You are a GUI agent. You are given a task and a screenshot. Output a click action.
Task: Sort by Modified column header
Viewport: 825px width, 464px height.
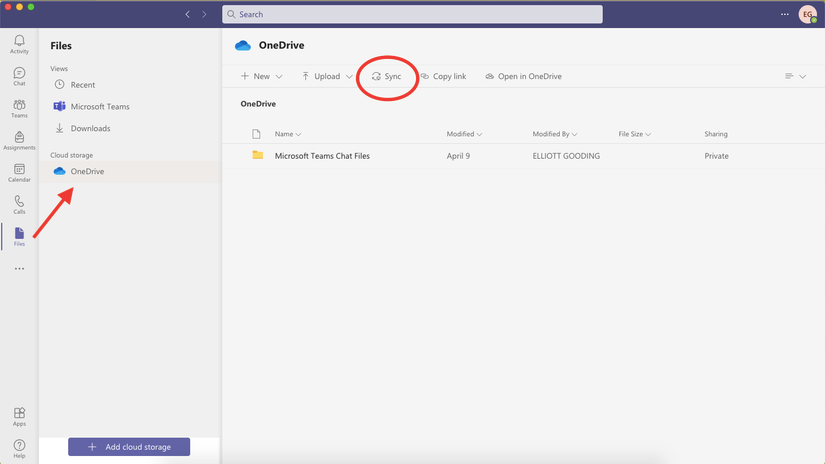464,134
